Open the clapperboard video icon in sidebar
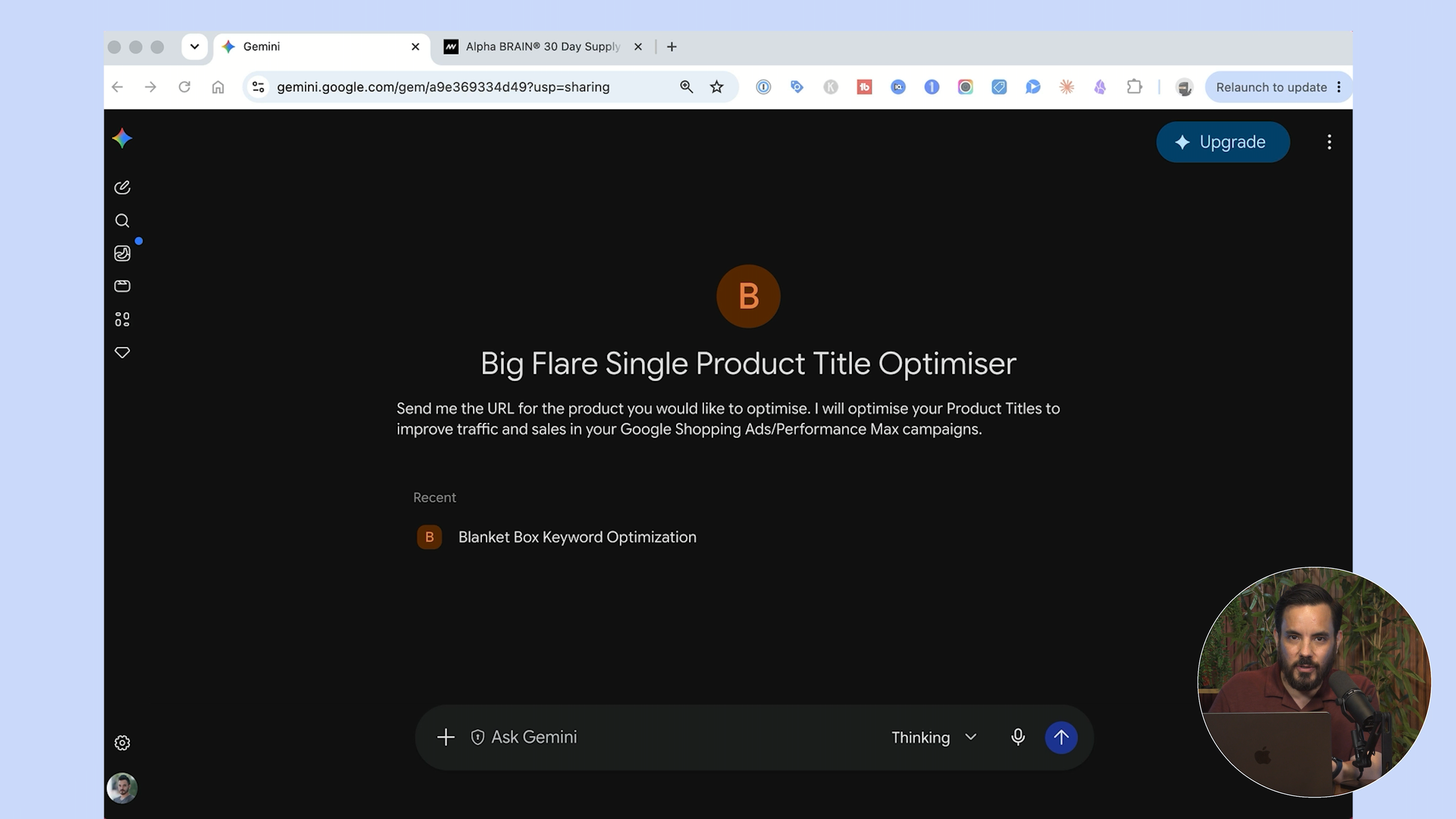 pos(122,286)
